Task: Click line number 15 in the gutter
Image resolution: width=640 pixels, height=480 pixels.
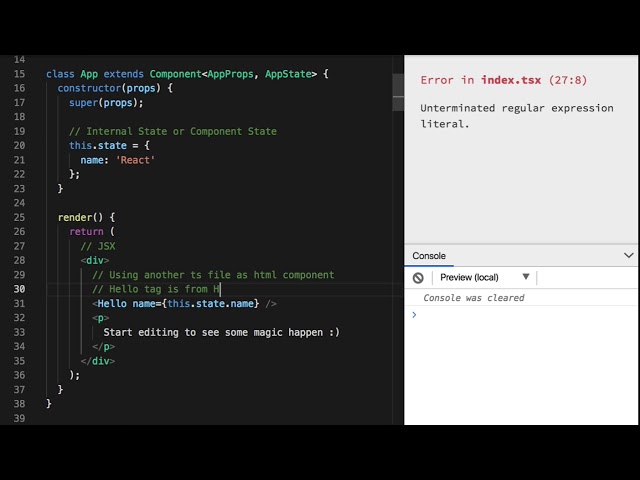Action: (20, 74)
